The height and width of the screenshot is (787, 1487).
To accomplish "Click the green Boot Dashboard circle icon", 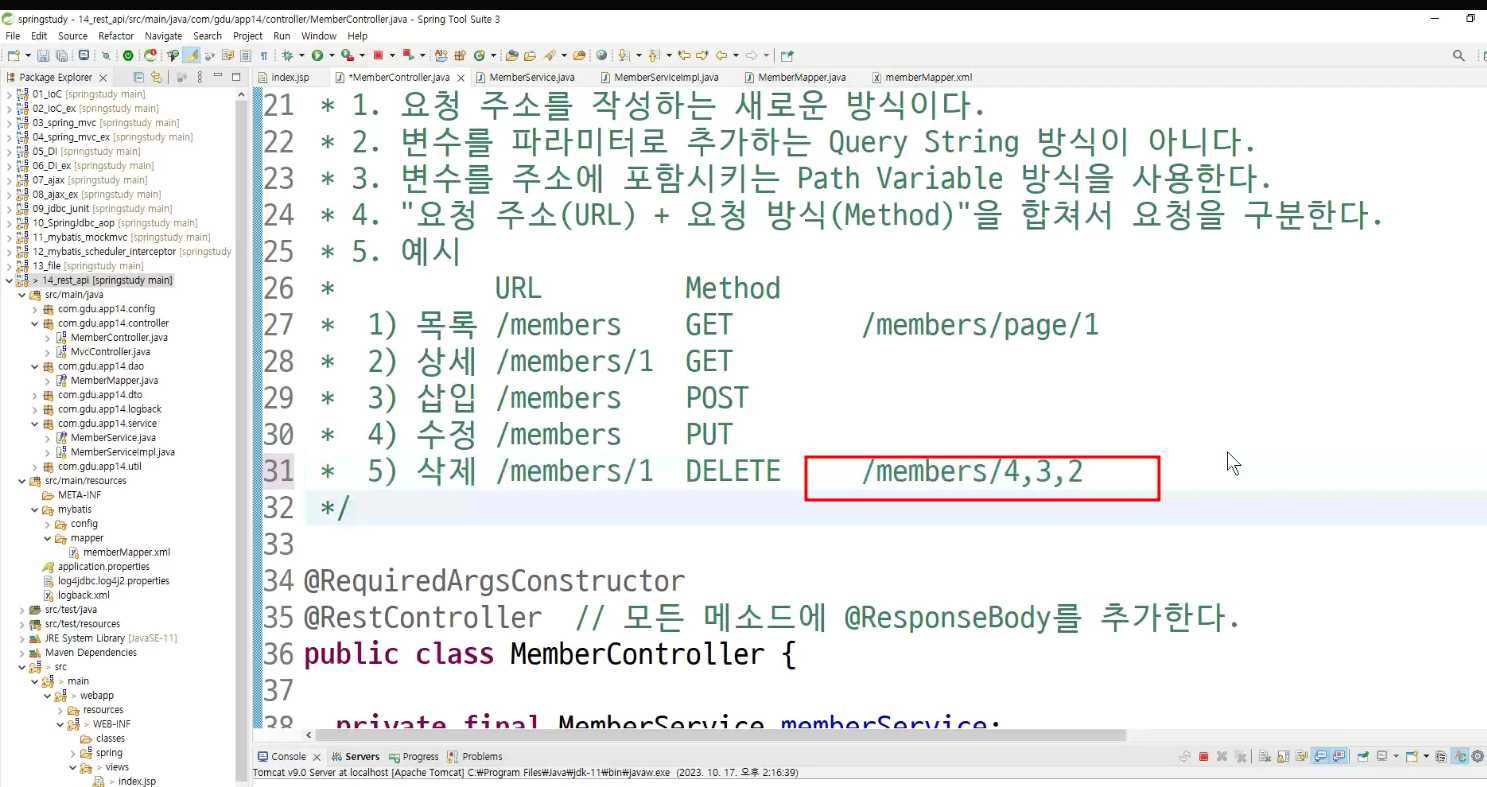I will point(128,55).
